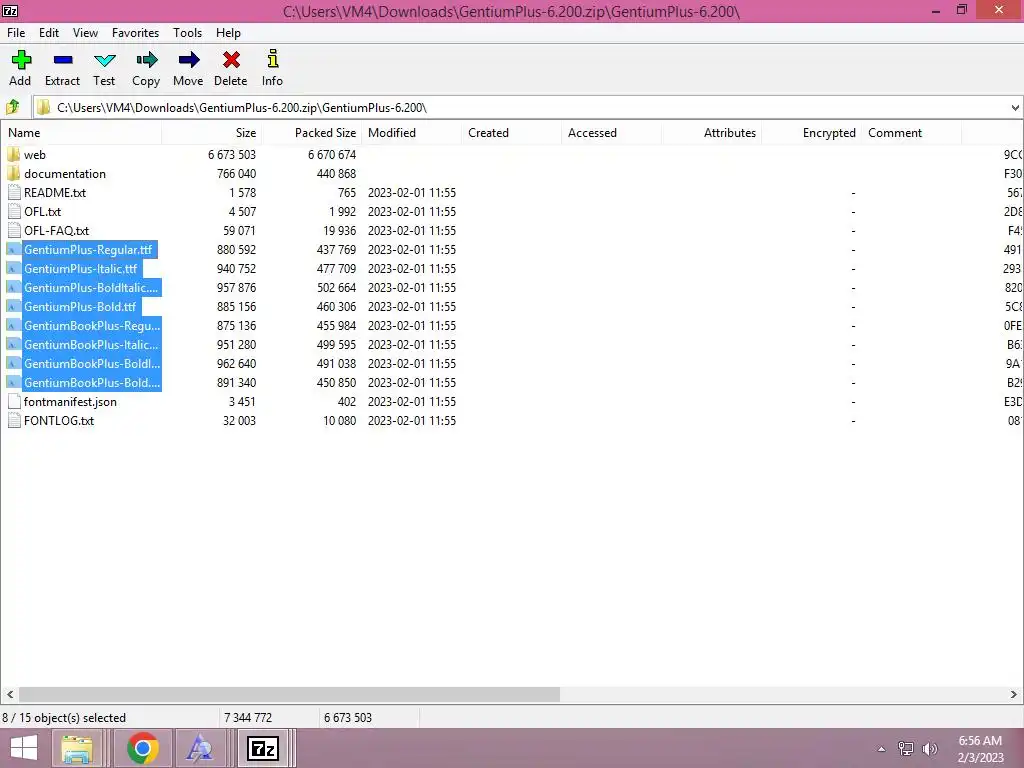Click size value 6 673 503 of web
This screenshot has width=1024, height=768.
tap(232, 155)
